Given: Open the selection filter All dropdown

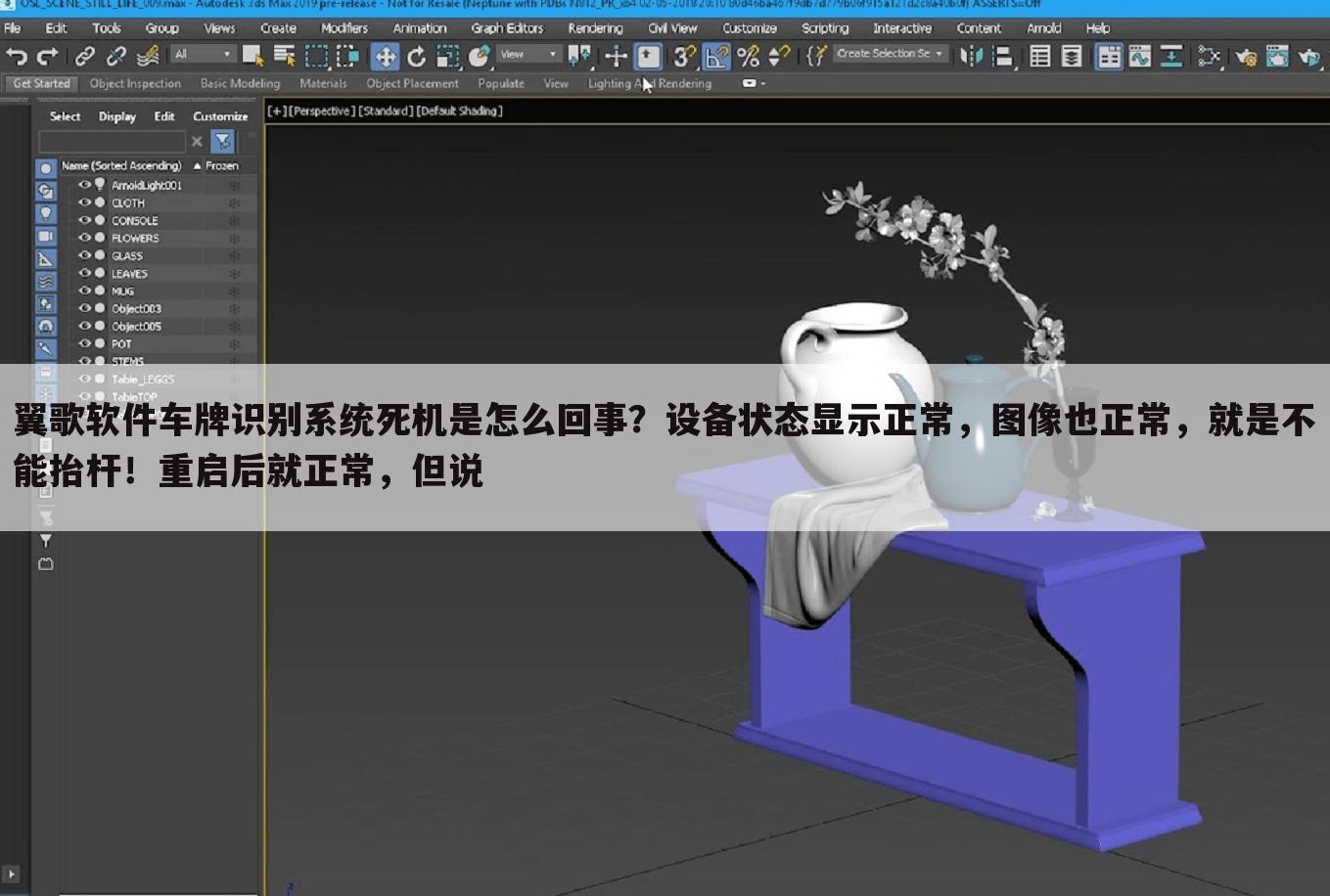Looking at the screenshot, I should (x=204, y=54).
